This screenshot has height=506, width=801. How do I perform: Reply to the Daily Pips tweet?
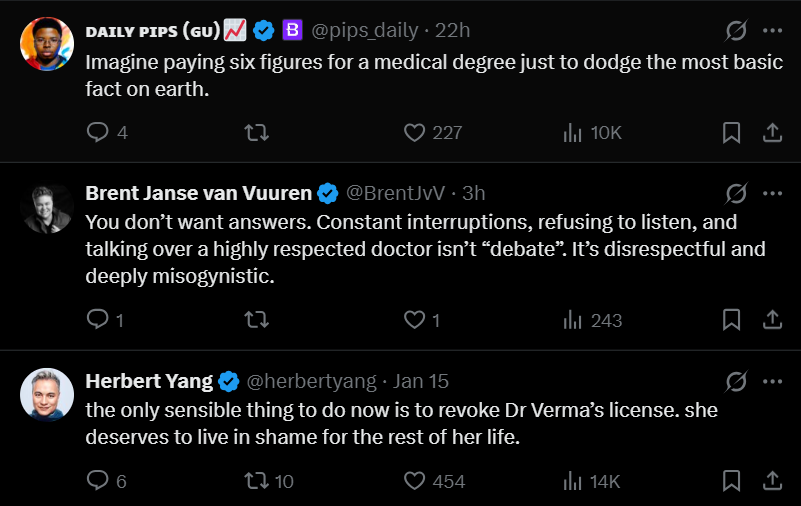pos(98,132)
